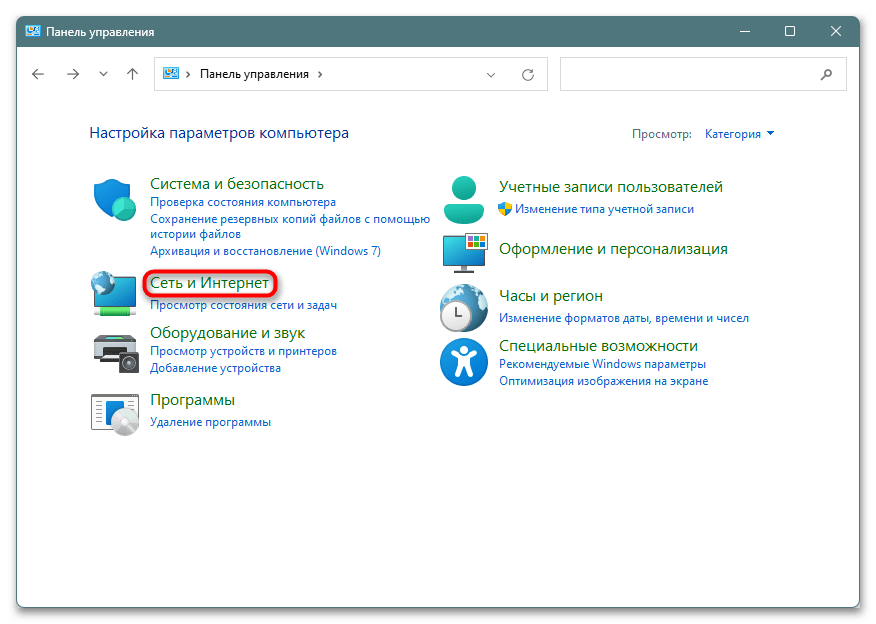Focus the Control Panel search field
The height and width of the screenshot is (624, 876).
703,74
